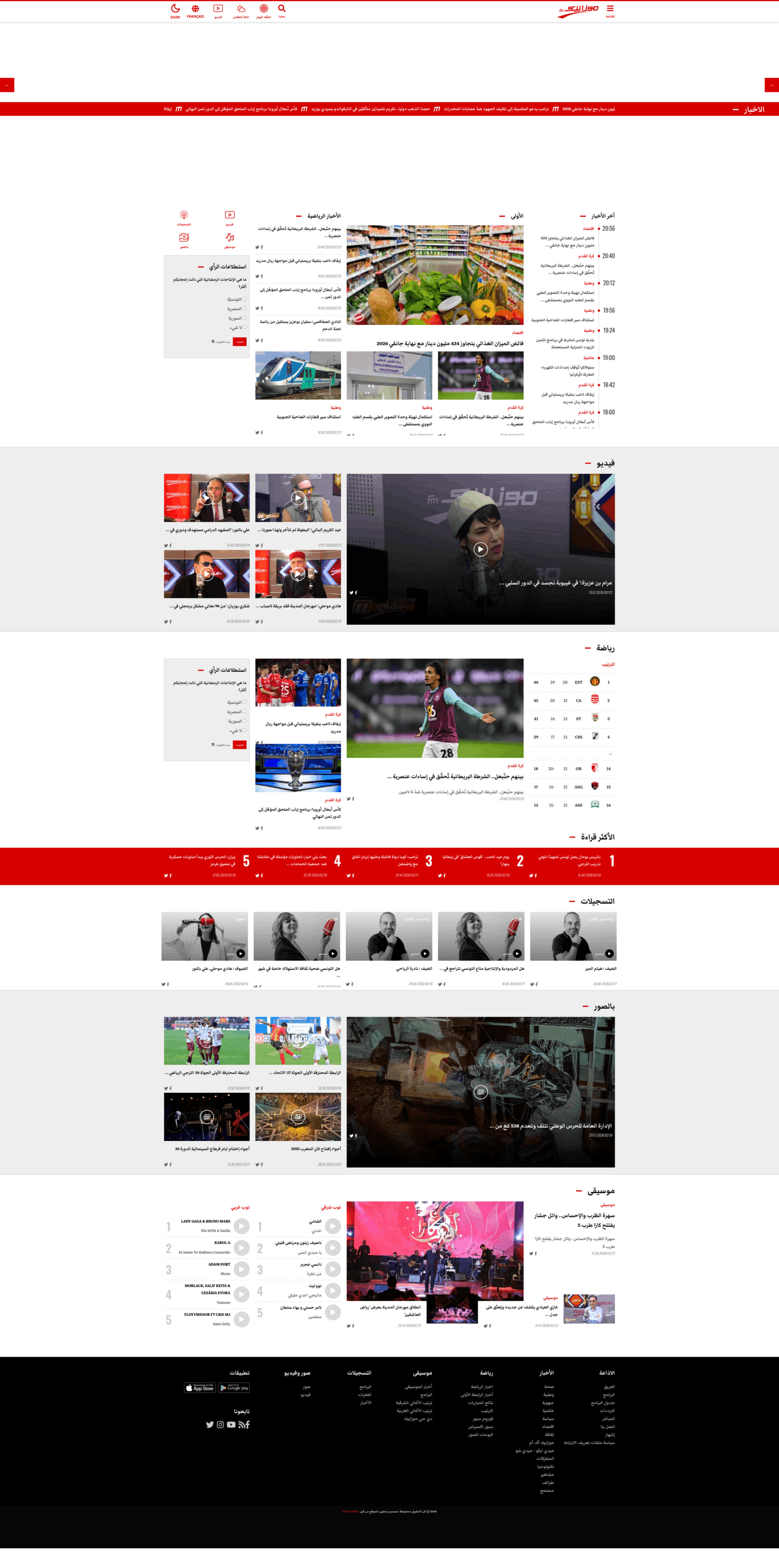
Task: Click left arrow on the top banner carousel
Action: click(x=6, y=85)
